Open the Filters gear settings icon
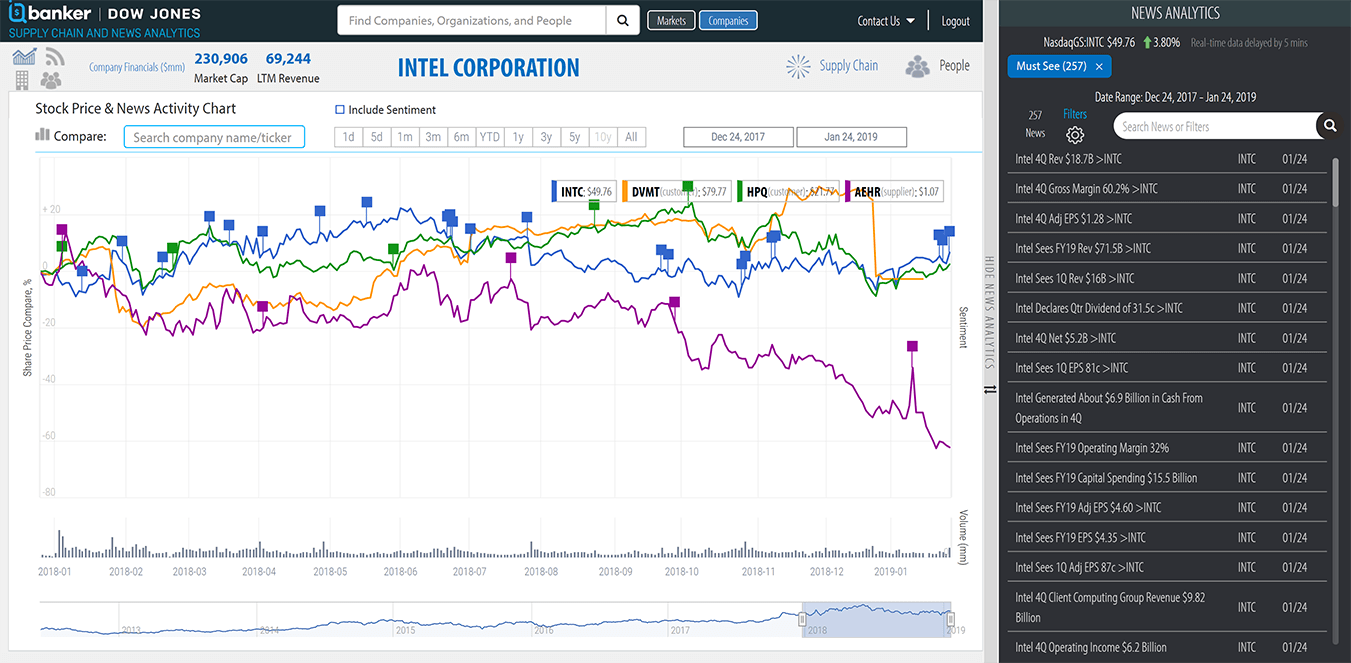Screen dimensions: 1351x663 [1075, 135]
